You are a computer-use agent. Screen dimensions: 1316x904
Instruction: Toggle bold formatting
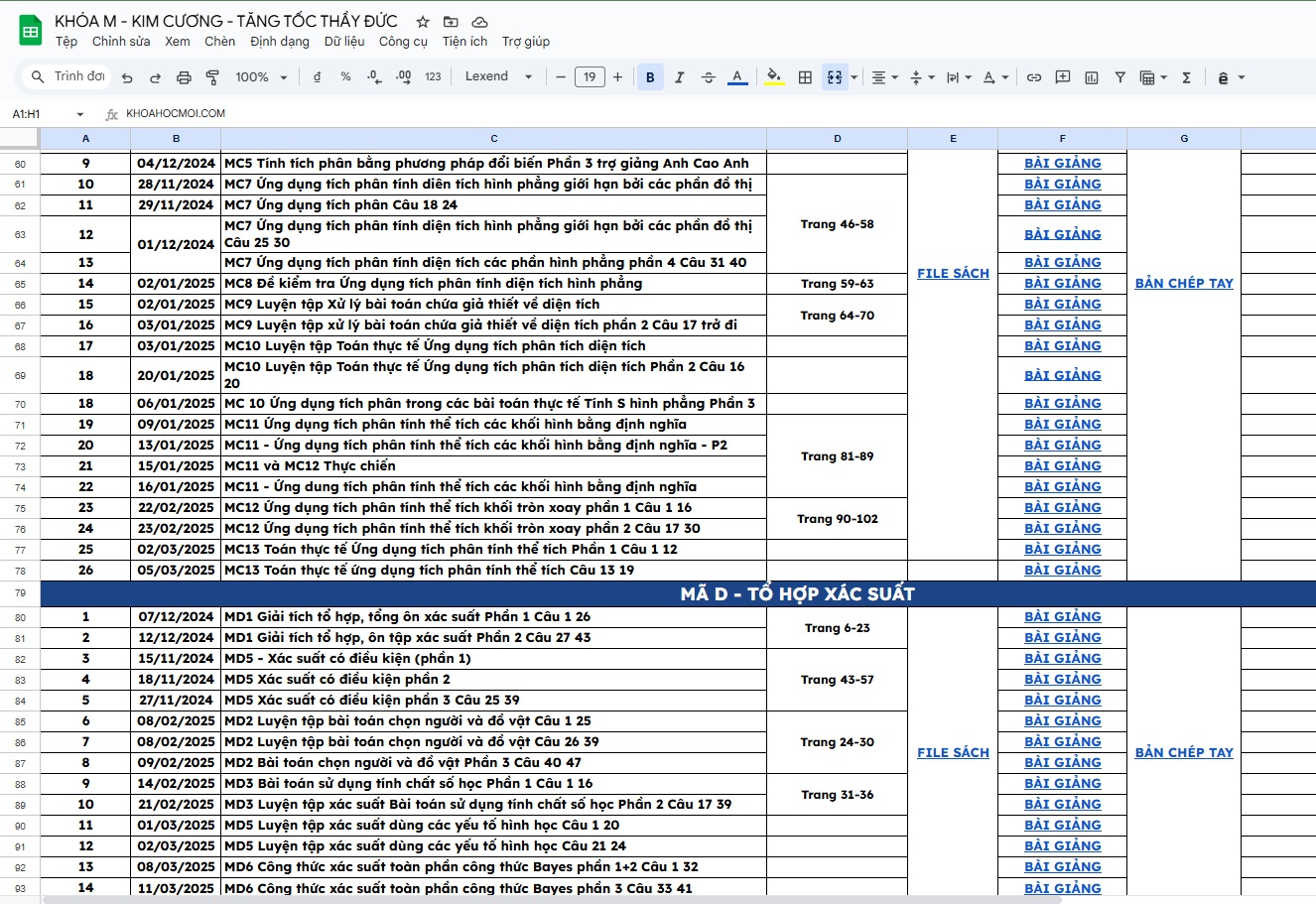650,77
